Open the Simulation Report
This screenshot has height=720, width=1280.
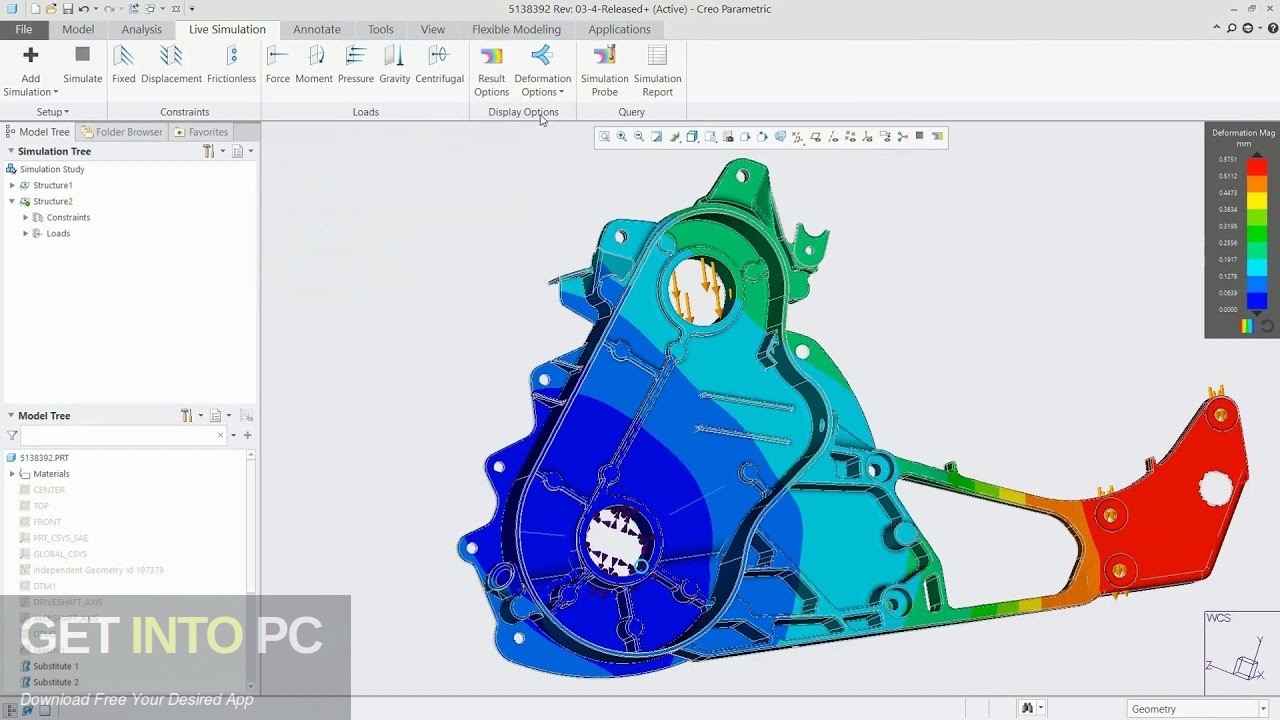click(657, 70)
